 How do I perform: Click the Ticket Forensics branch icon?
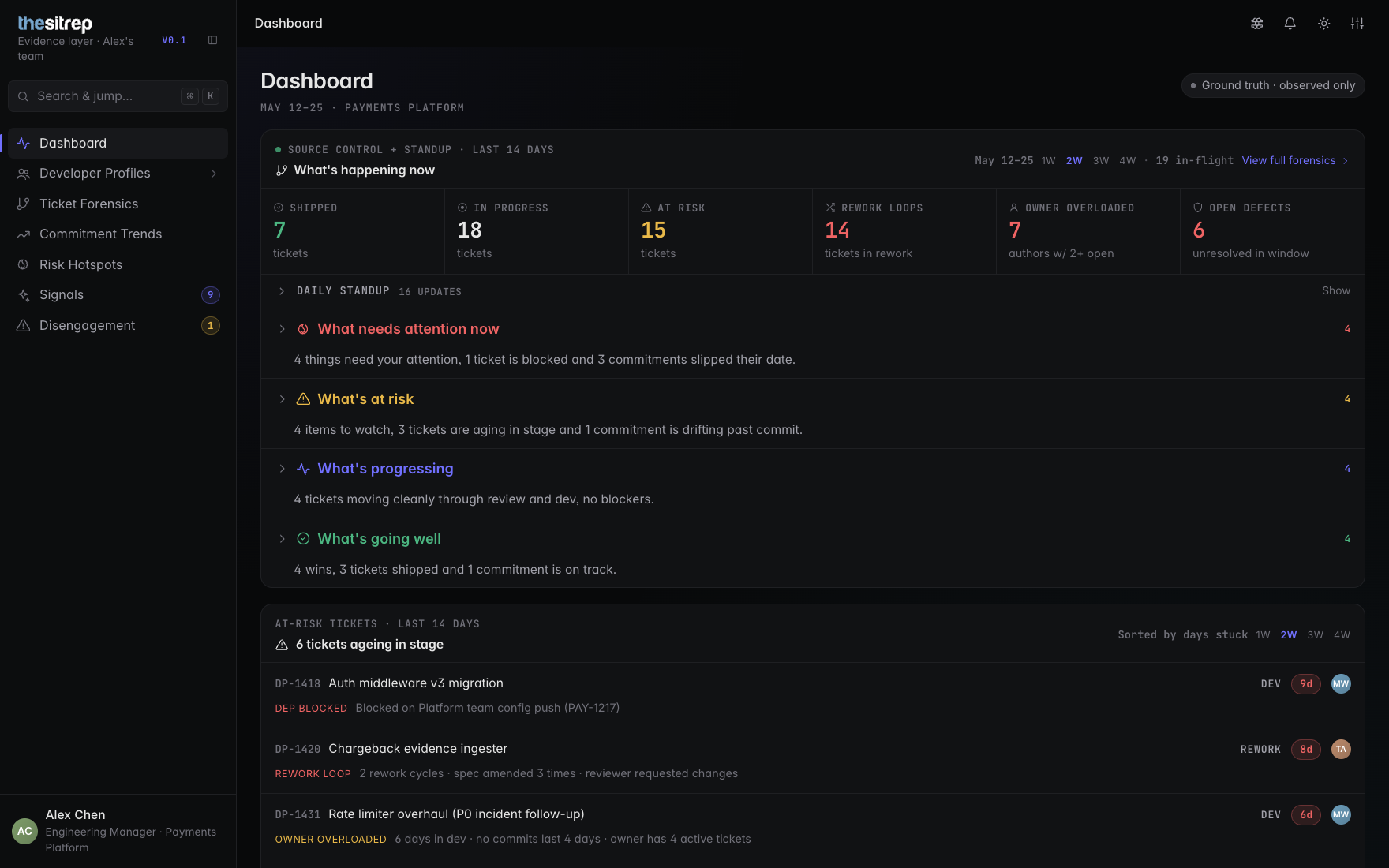coord(24,204)
